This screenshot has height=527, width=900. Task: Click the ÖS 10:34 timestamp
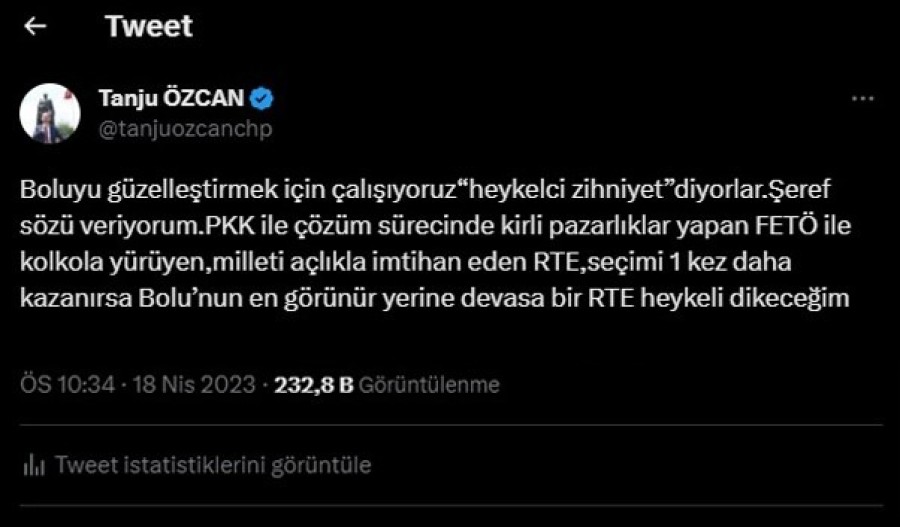coord(67,385)
